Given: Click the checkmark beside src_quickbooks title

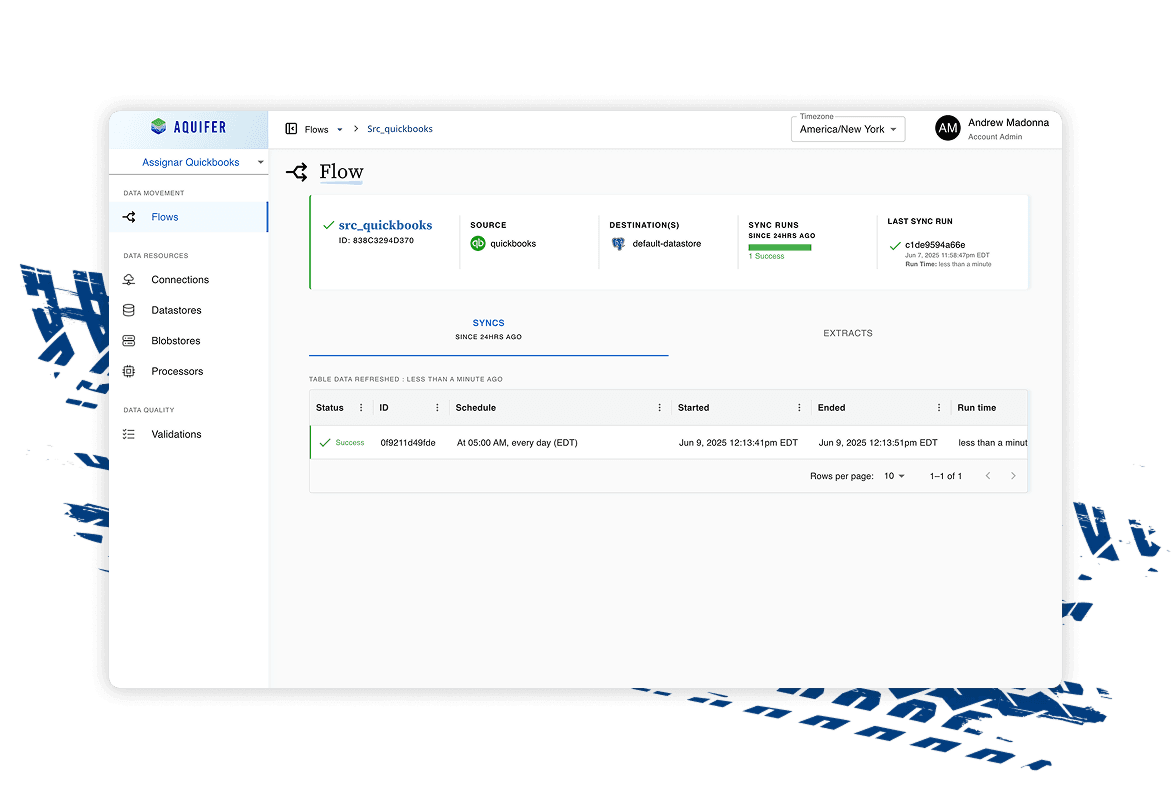Looking at the screenshot, I should [x=328, y=225].
